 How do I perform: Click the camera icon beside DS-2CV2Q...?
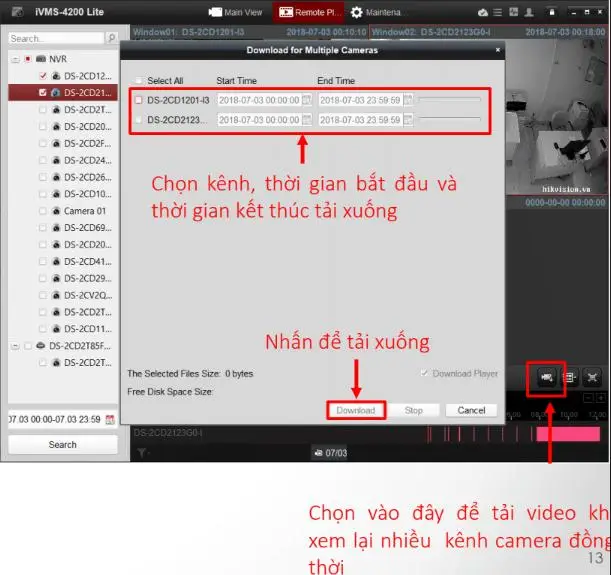tap(56, 295)
